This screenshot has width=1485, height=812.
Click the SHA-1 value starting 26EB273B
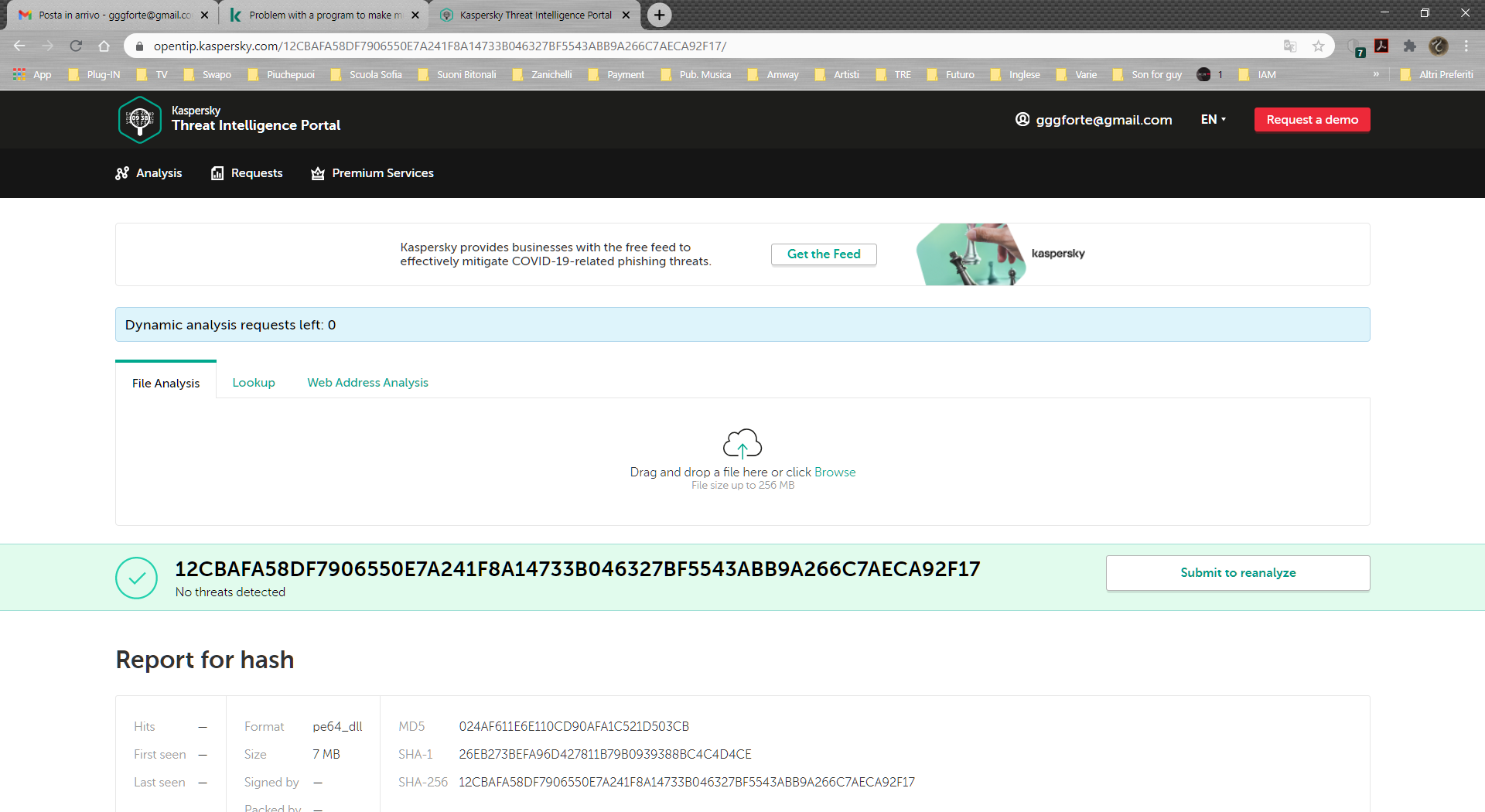point(605,755)
